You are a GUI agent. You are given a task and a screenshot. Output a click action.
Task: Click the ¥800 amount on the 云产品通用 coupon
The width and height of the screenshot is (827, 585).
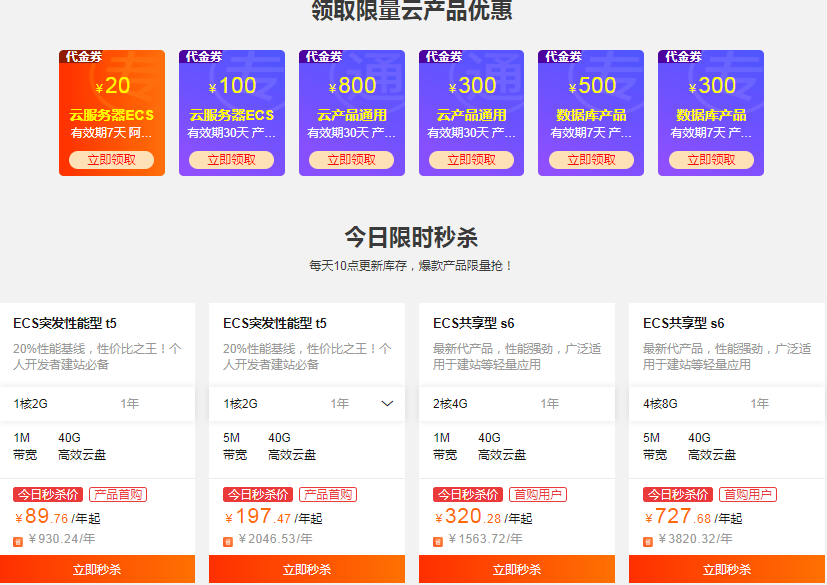(352, 85)
